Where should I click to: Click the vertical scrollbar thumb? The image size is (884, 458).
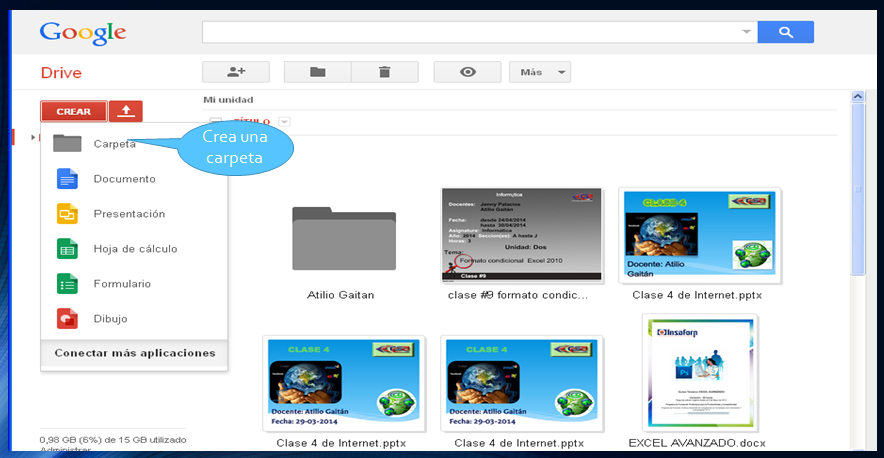tap(858, 189)
